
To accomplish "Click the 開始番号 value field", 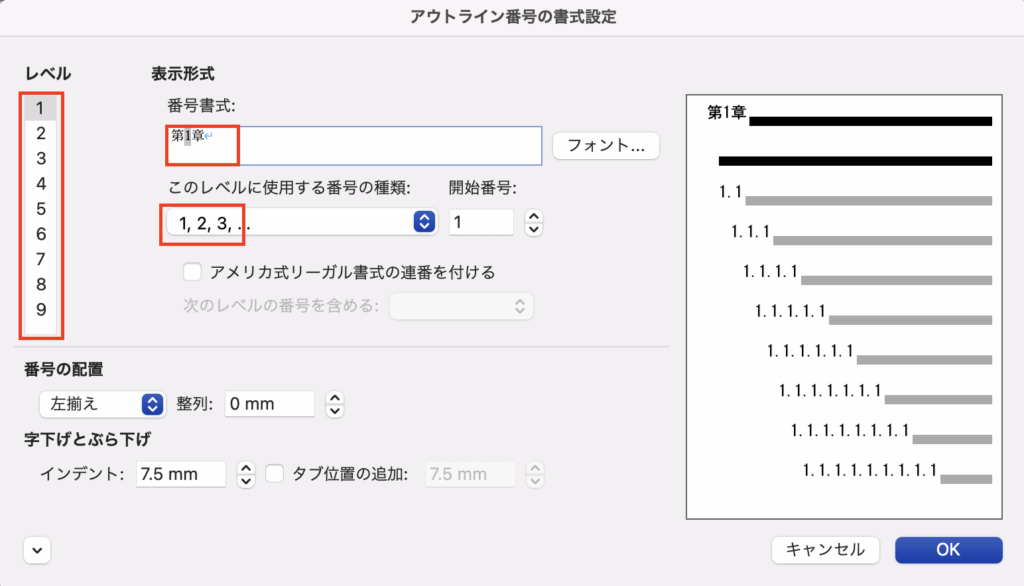I will [481, 222].
